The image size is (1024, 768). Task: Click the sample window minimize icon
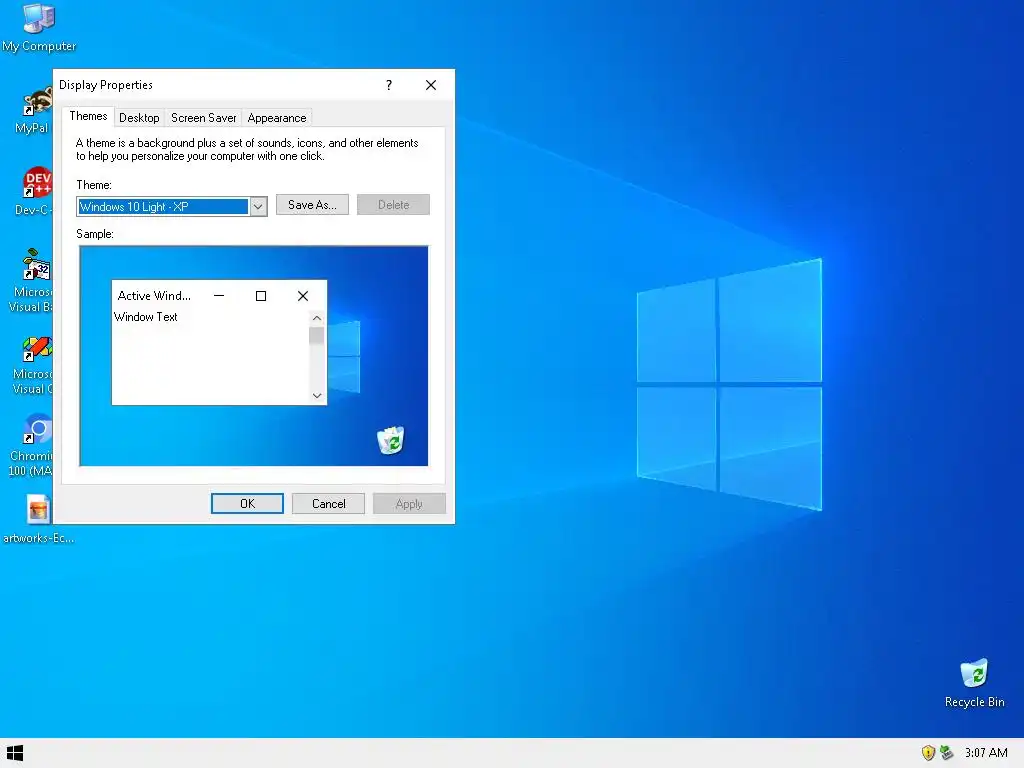click(219, 296)
